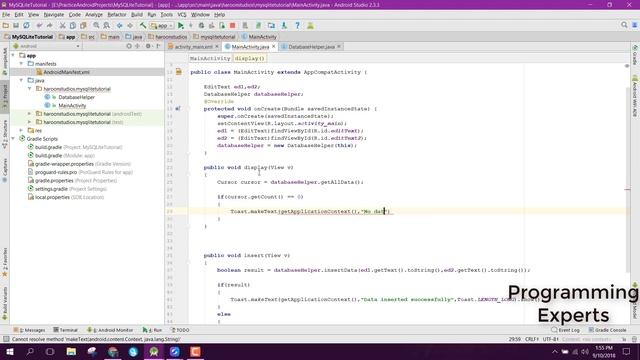Expand the (test) package node
Image resolution: width=640 pixels, height=360 pixels.
(x=30, y=122)
